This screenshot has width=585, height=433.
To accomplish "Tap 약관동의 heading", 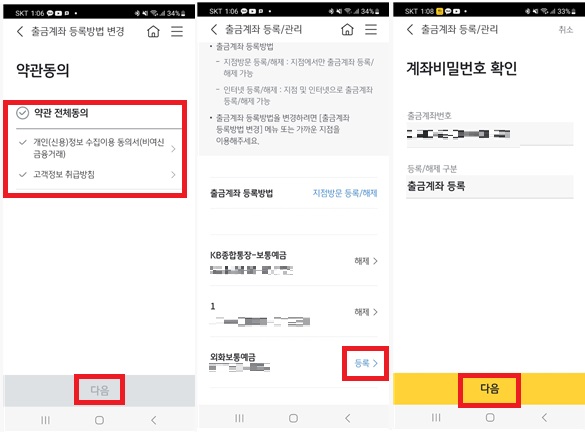I will point(43,70).
